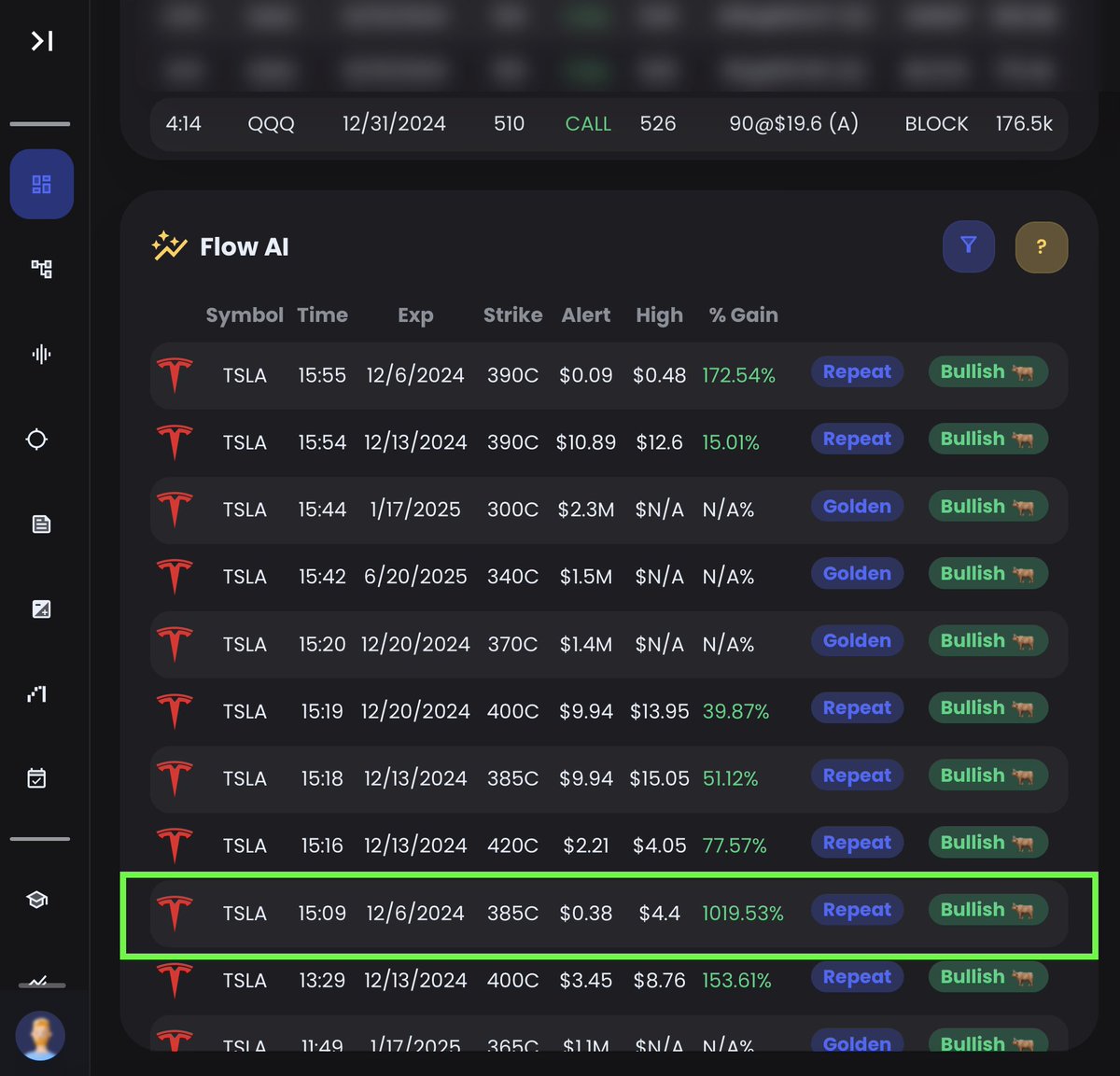Sort by the % Gain column header
1120x1076 pixels.
click(743, 315)
